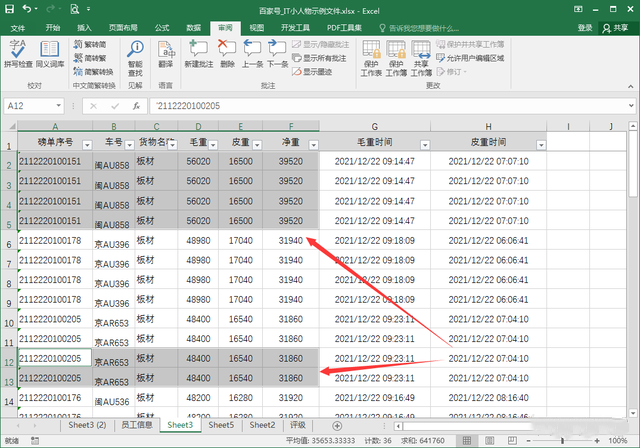Add a comment with 新建批注

point(199,53)
